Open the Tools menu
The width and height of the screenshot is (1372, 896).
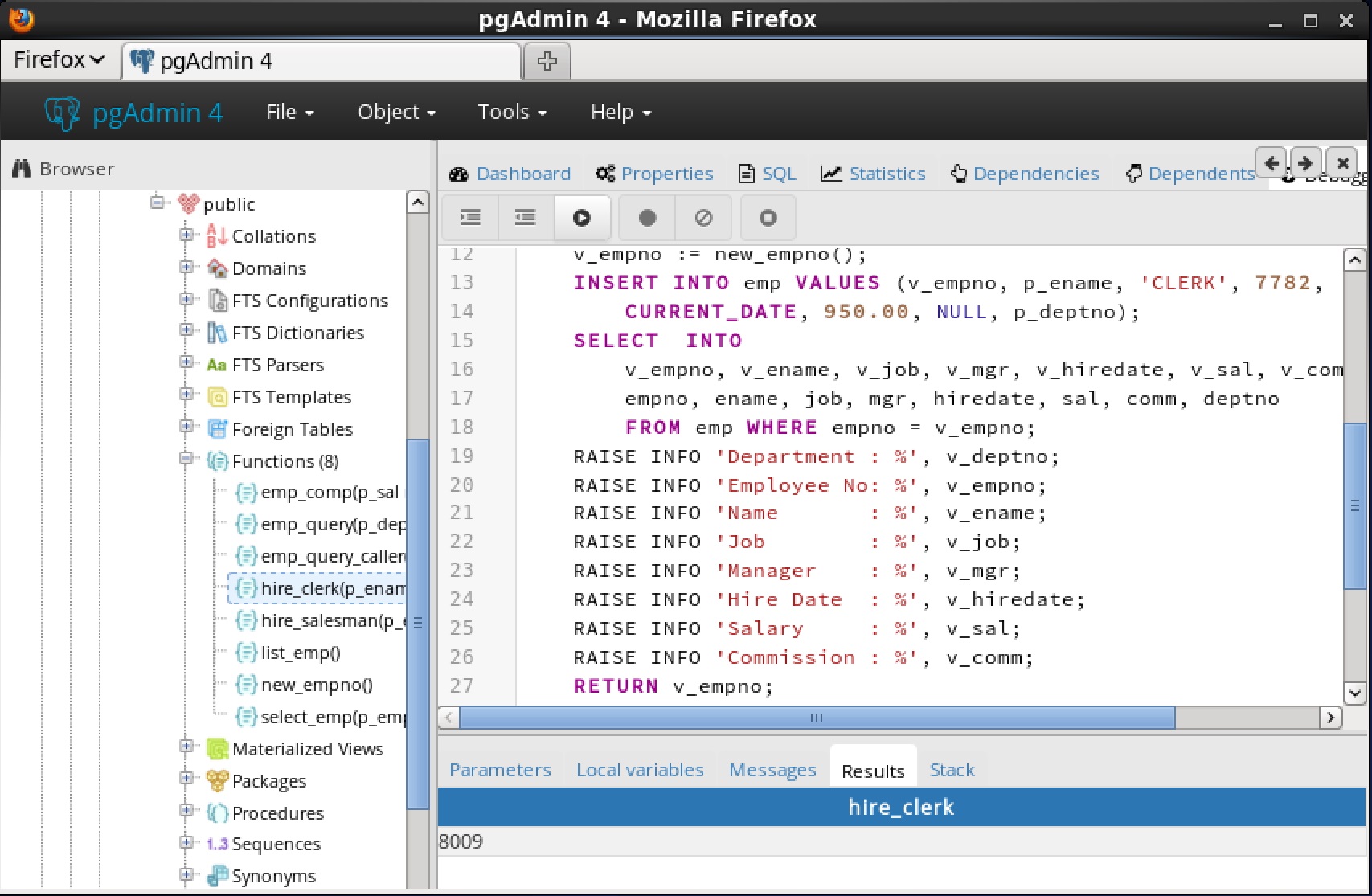[512, 113]
